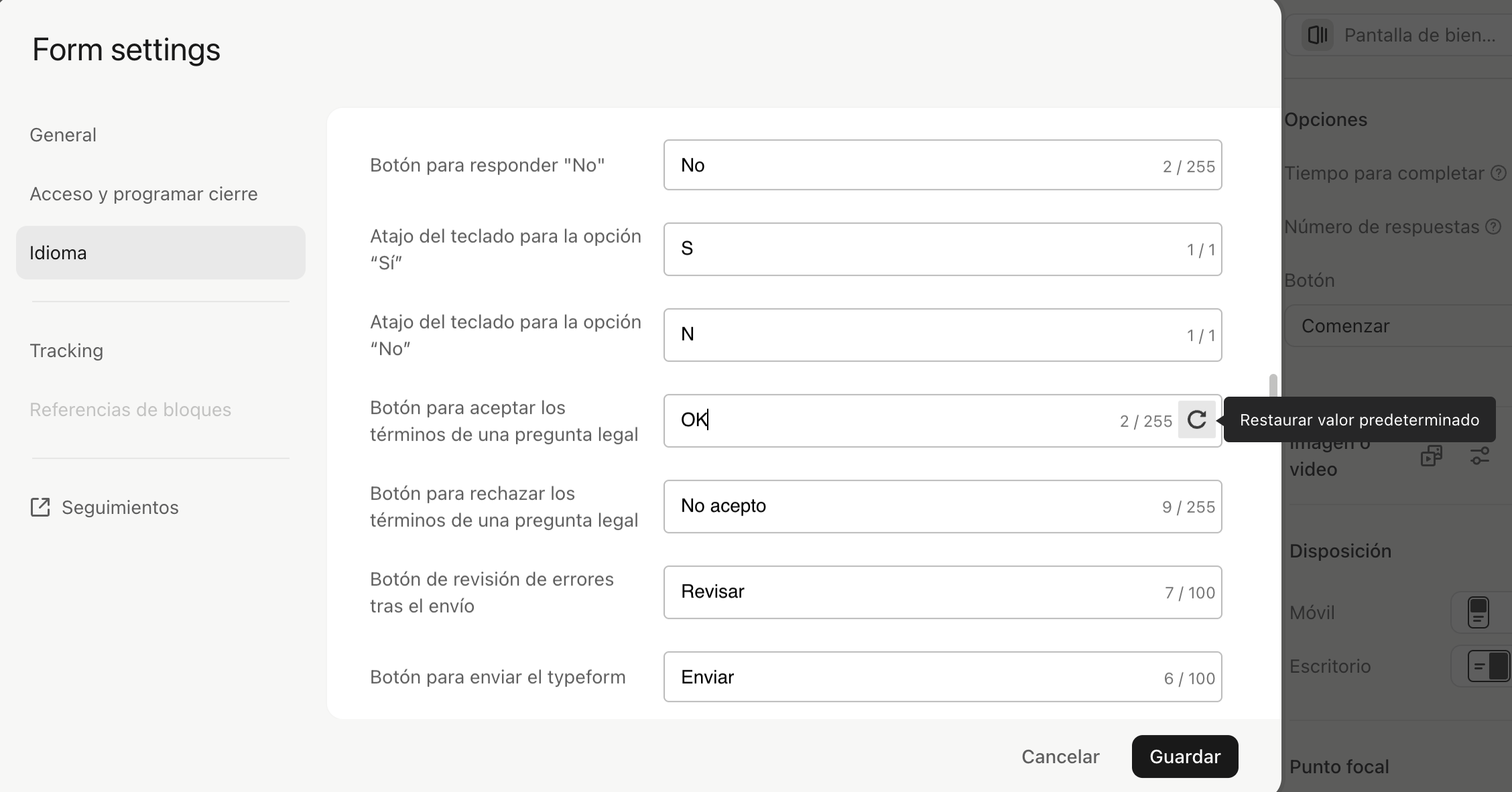Click the 'Disposición' heading in background panel
Viewport: 1512px width, 792px height.
pos(1340,551)
